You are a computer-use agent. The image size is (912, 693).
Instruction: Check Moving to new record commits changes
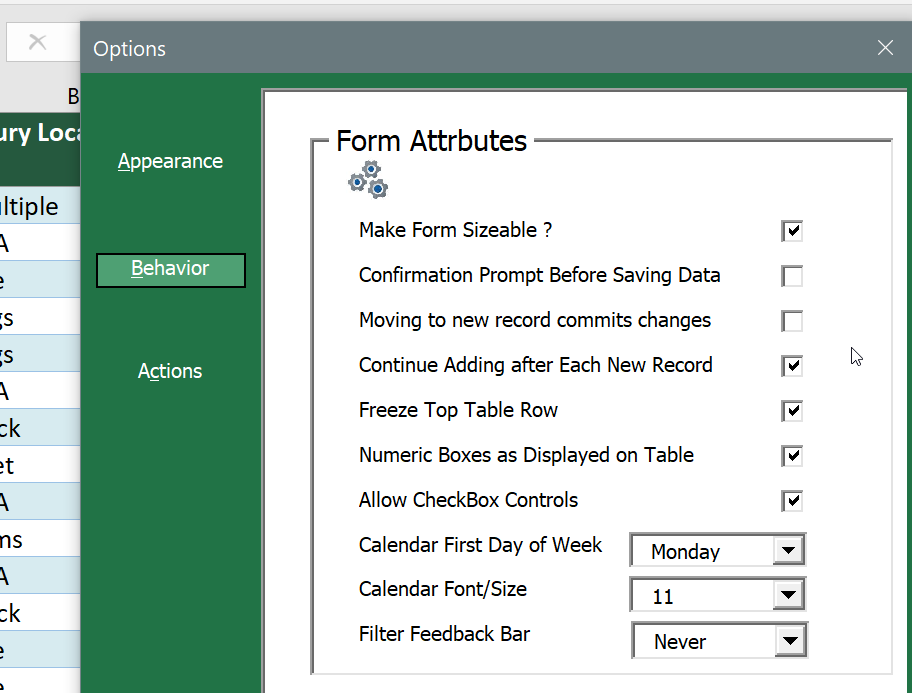point(792,321)
